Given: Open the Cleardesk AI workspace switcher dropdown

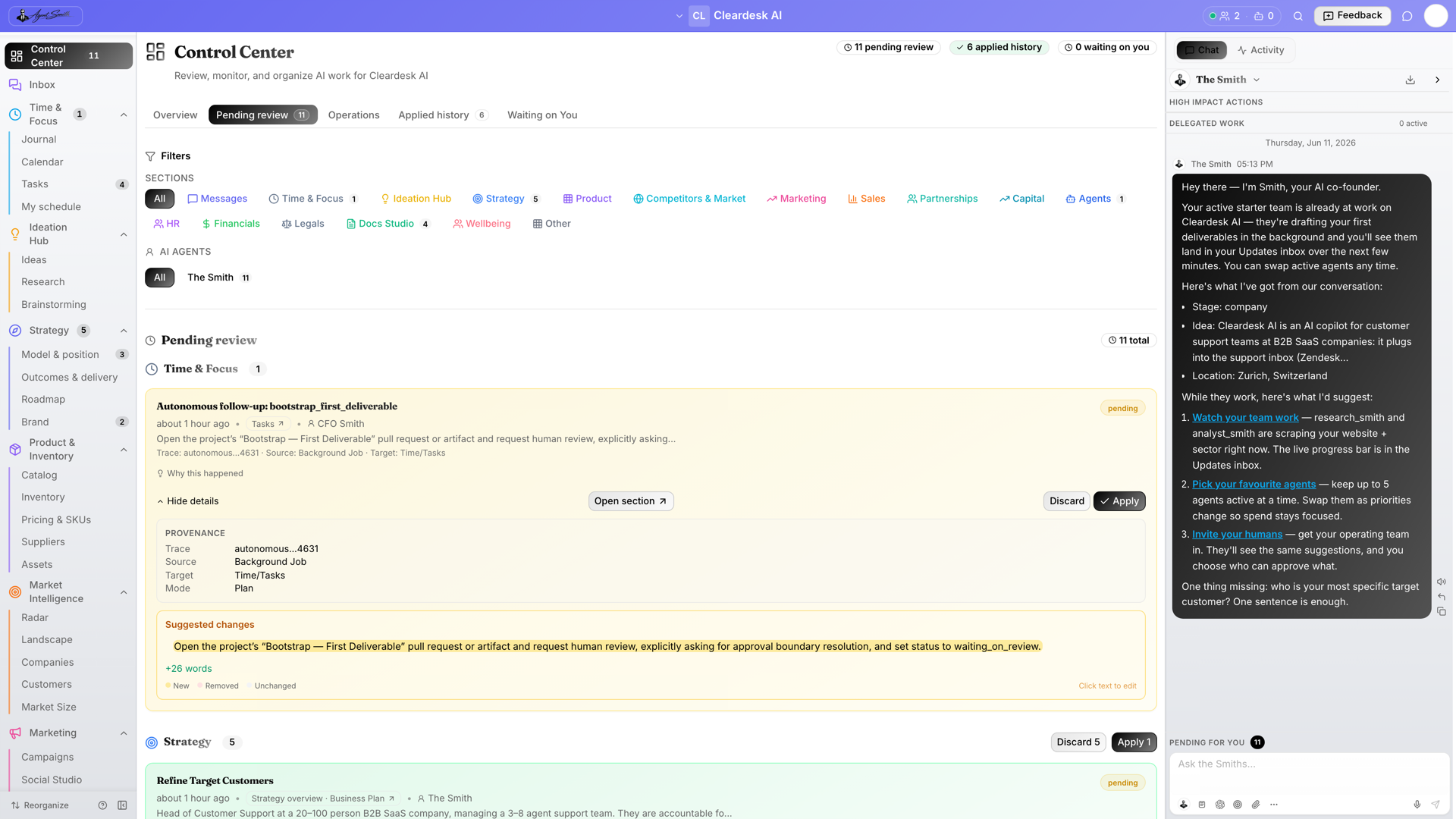Looking at the screenshot, I should (x=728, y=16).
